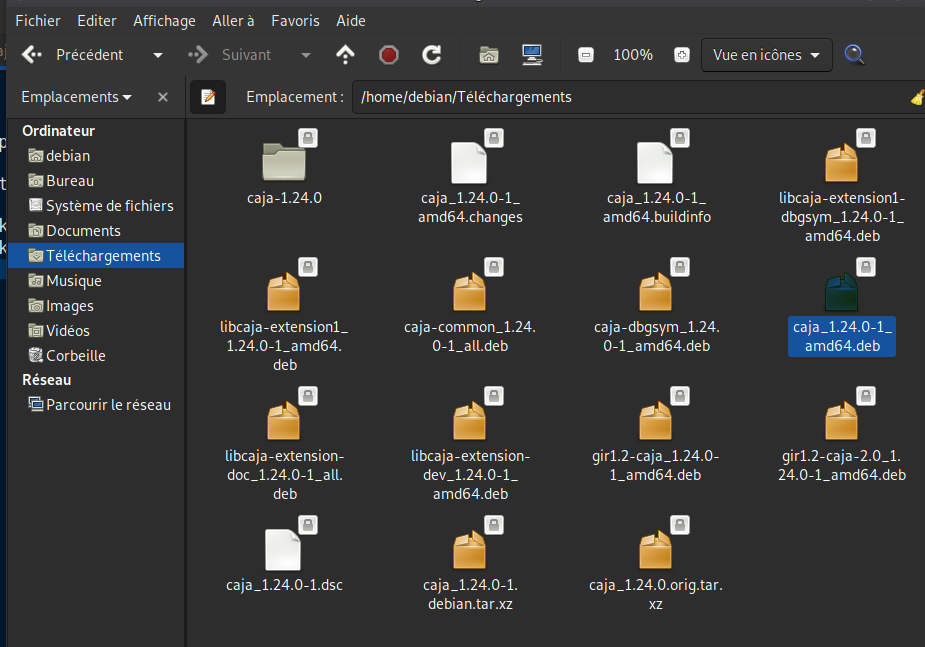
Task: Click the caja_1.24.0-1_amd64.deb selected file name
Action: [x=842, y=336]
